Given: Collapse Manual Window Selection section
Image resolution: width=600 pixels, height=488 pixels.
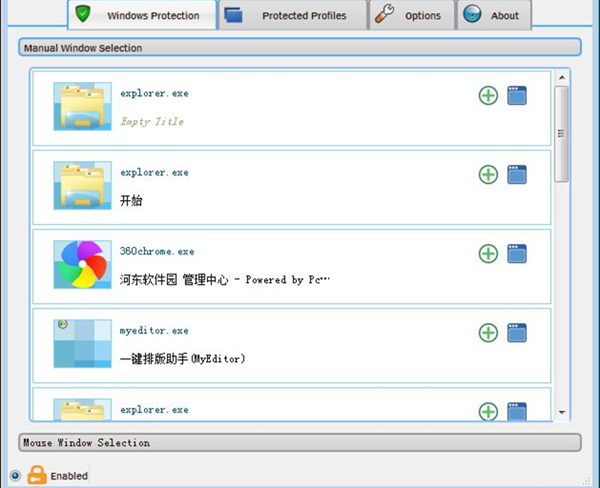Looking at the screenshot, I should click(x=300, y=48).
